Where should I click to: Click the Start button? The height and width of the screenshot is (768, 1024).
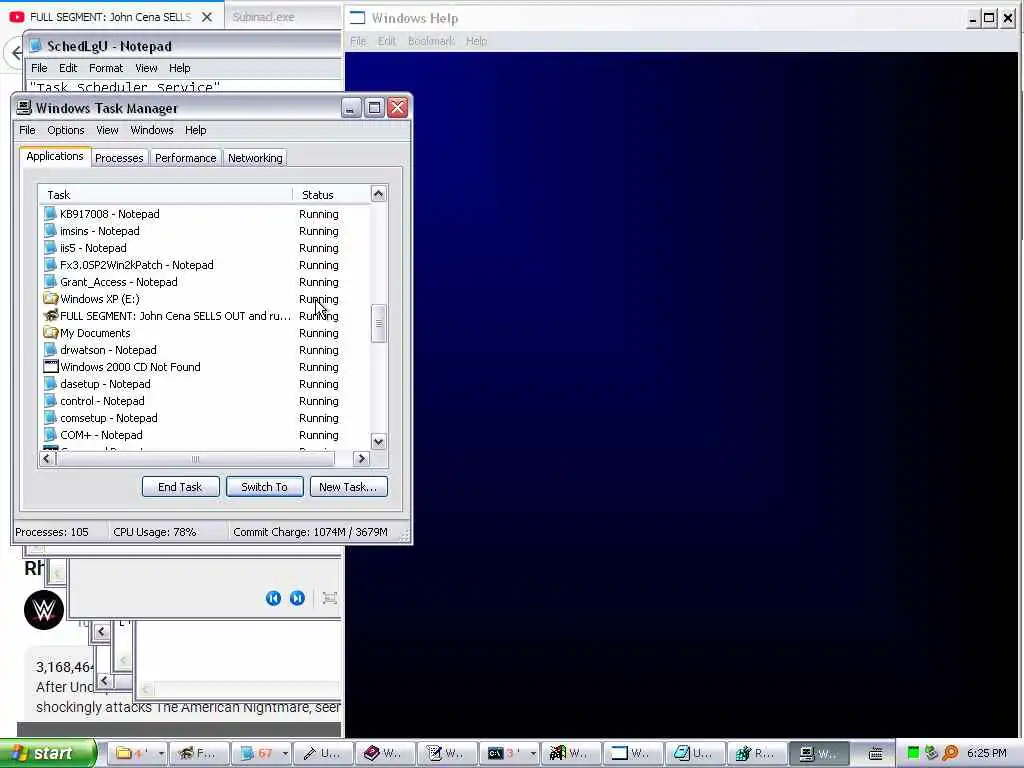[x=47, y=753]
